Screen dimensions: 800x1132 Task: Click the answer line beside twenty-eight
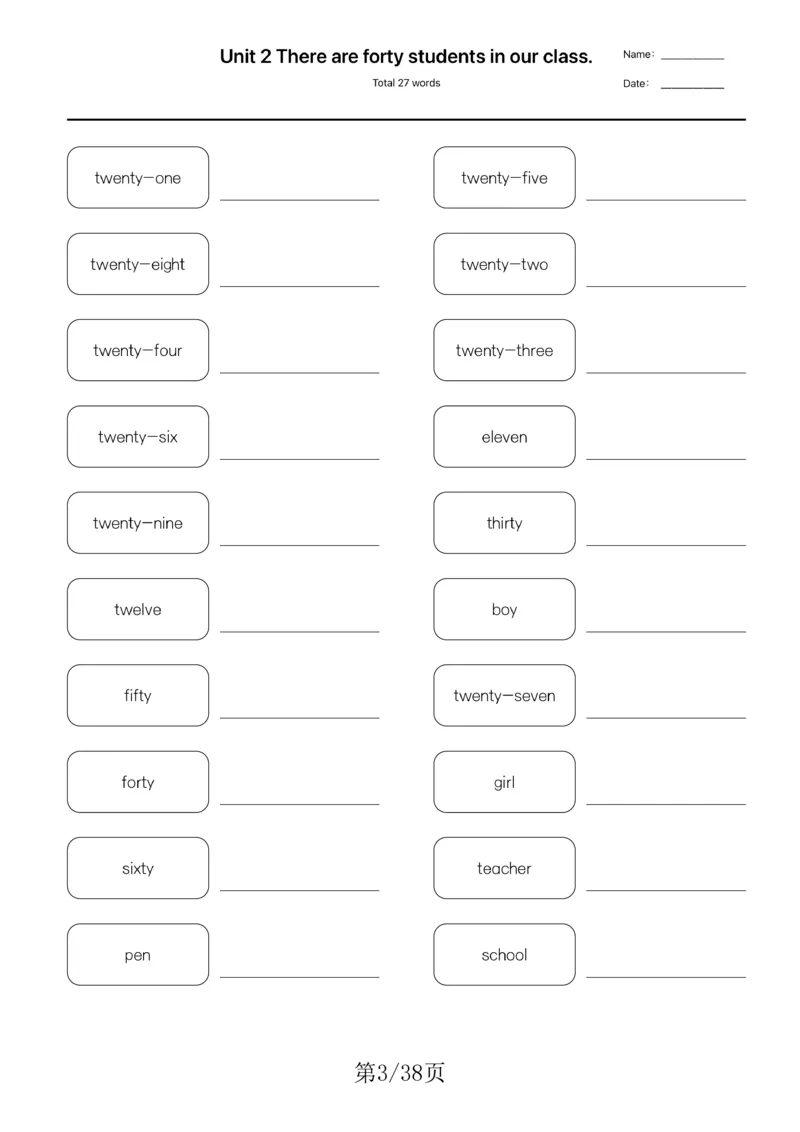[x=300, y=286]
